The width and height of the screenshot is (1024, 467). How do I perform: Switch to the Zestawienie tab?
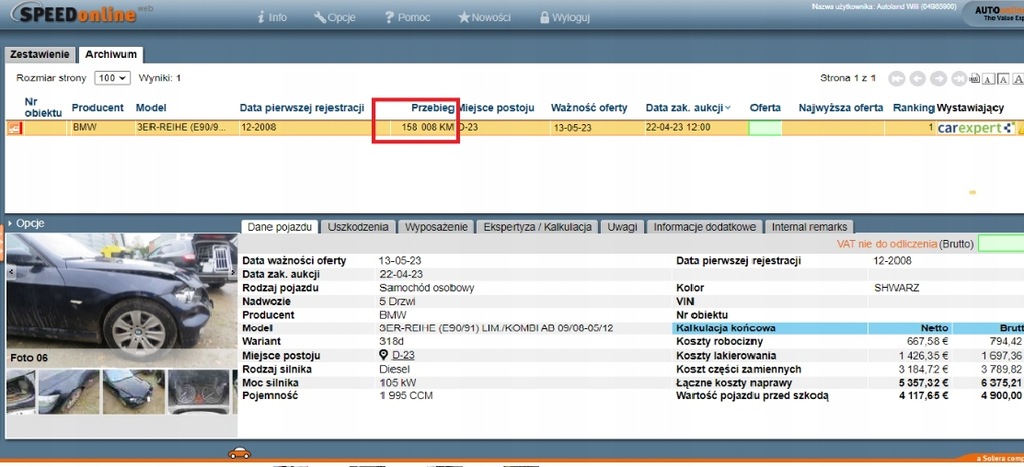[37, 54]
